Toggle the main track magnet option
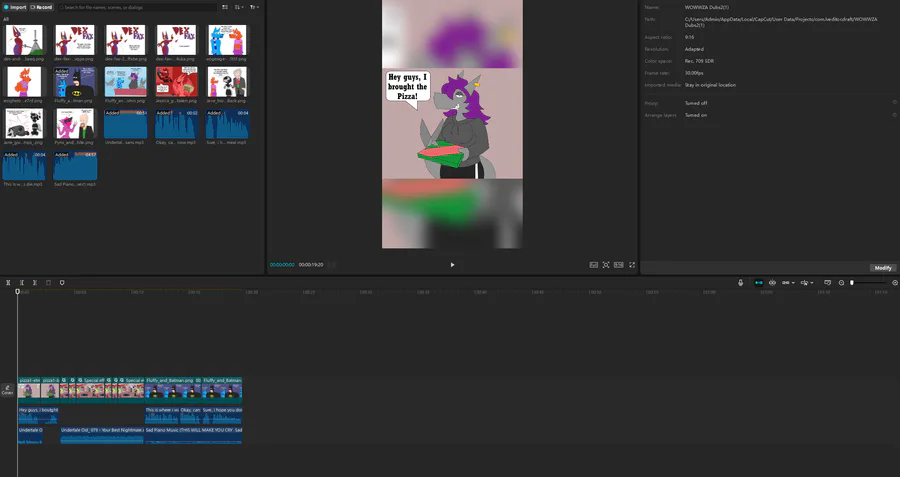Screen dimensions: 900x477 point(759,282)
